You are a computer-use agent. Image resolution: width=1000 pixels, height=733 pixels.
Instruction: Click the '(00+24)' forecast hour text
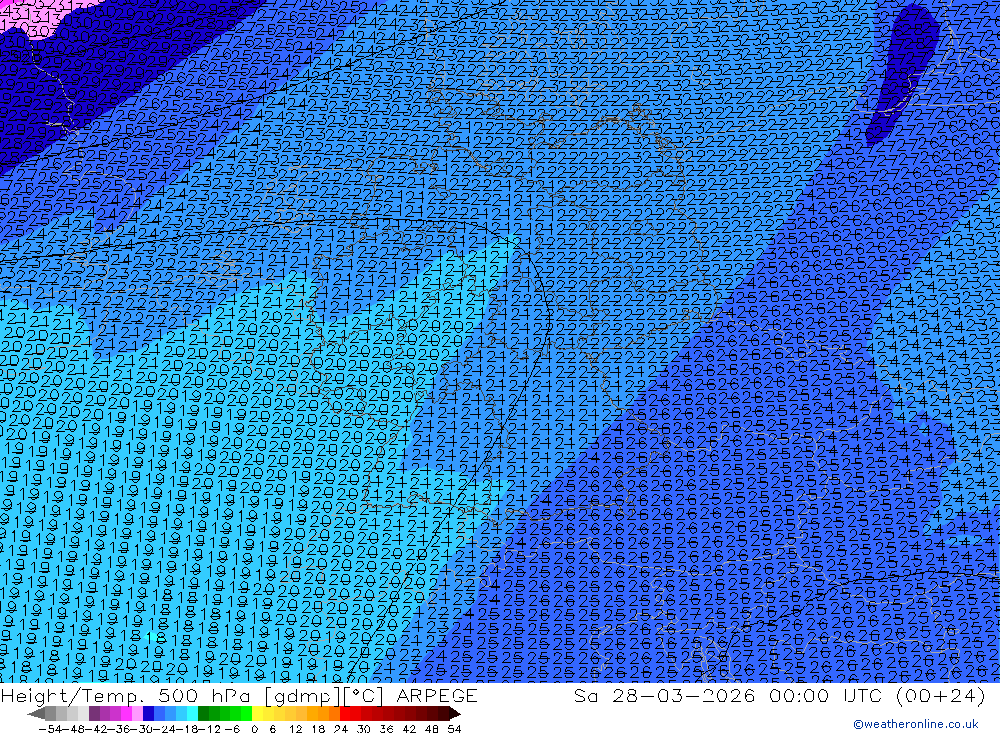941,695
